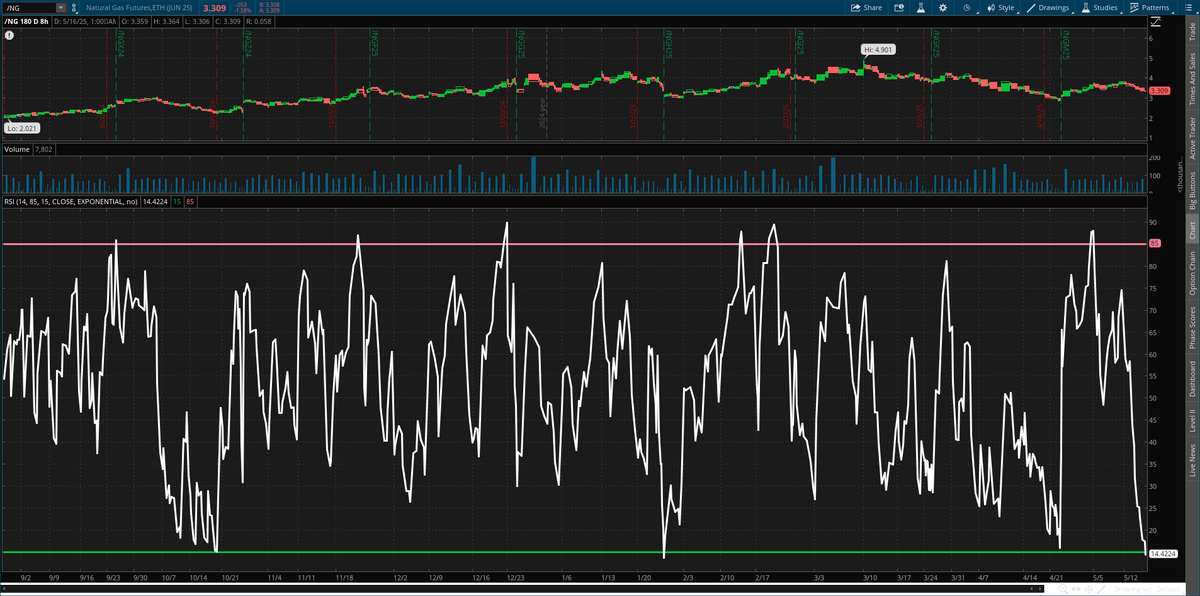Click the RSI study title label
This screenshot has width=1200, height=596.
pos(72,201)
